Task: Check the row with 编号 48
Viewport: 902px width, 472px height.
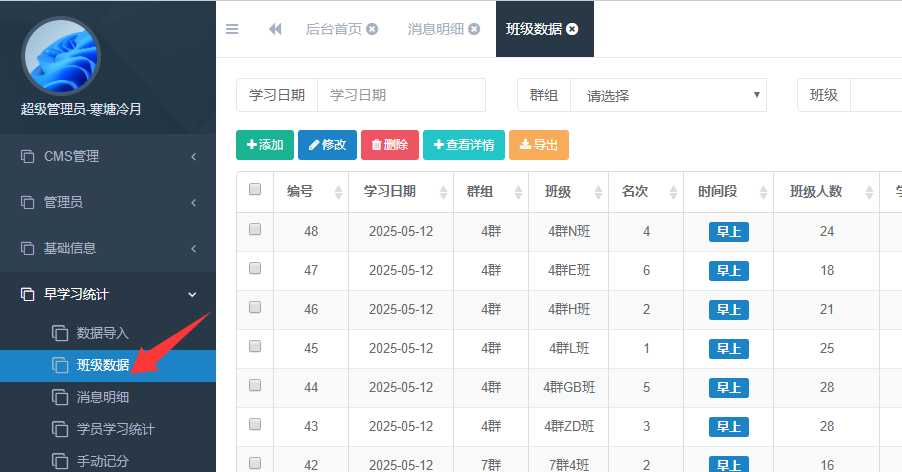Action: (x=255, y=230)
